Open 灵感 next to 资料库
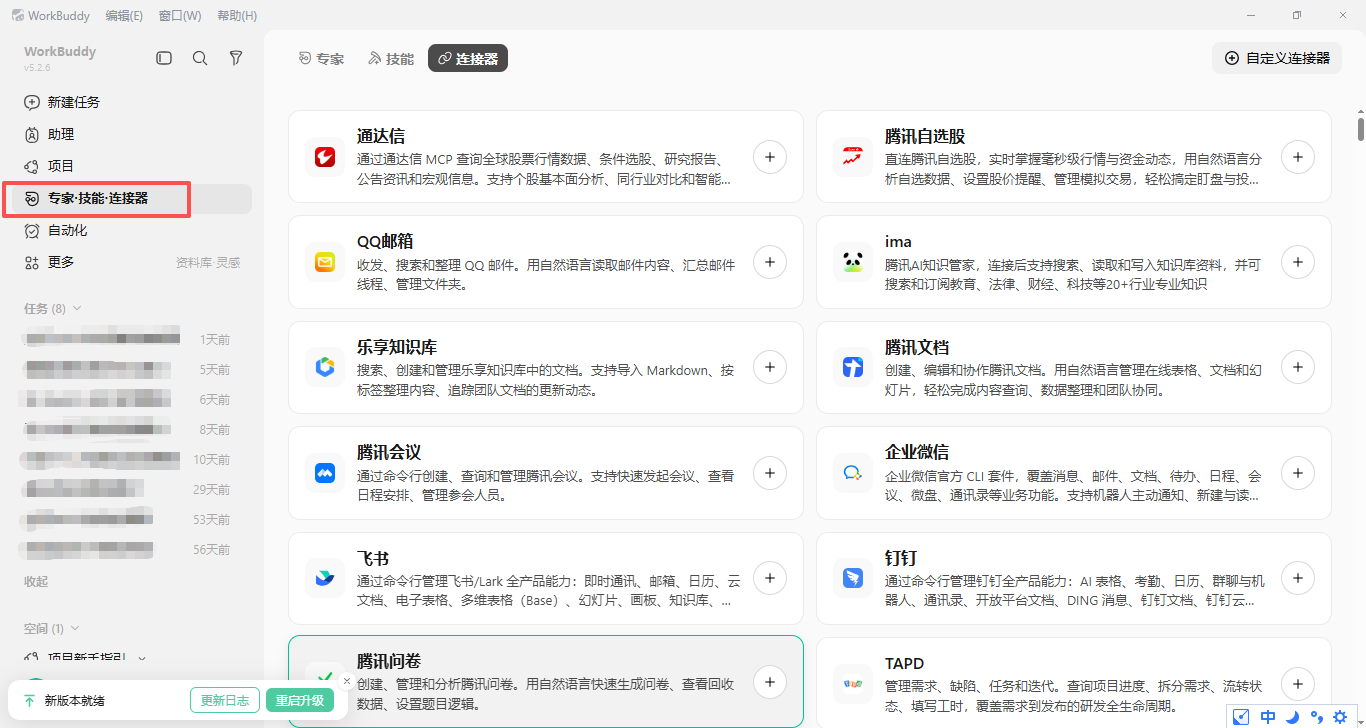This screenshot has height=728, width=1366. click(x=228, y=262)
